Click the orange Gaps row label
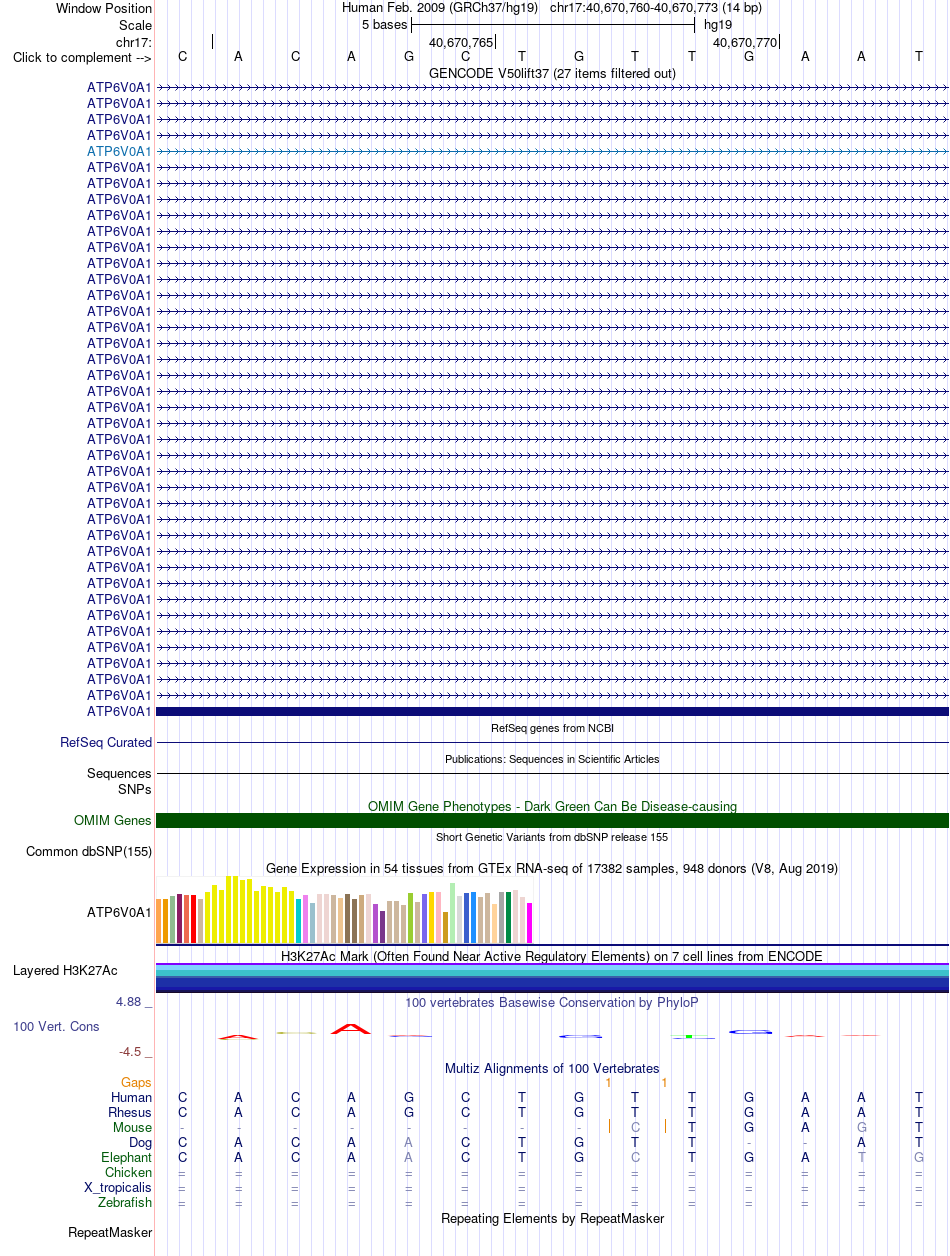This screenshot has width=950, height=1256. [136, 1083]
